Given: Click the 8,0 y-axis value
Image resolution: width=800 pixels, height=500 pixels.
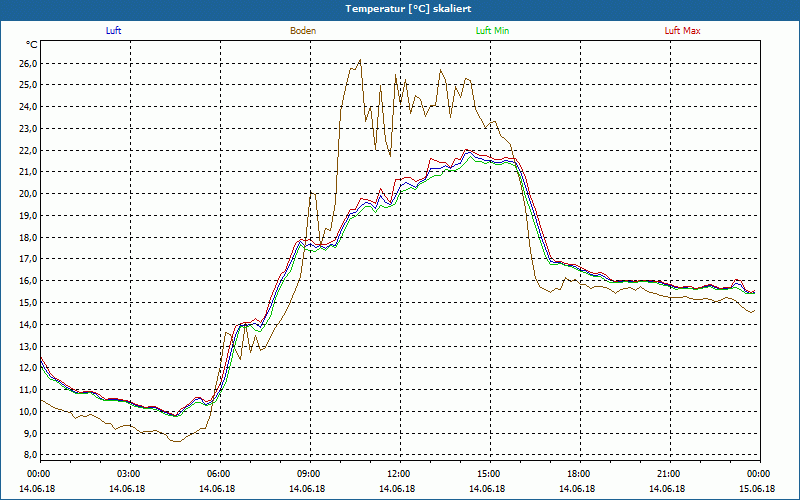Looking at the screenshot, I should coord(30,455).
